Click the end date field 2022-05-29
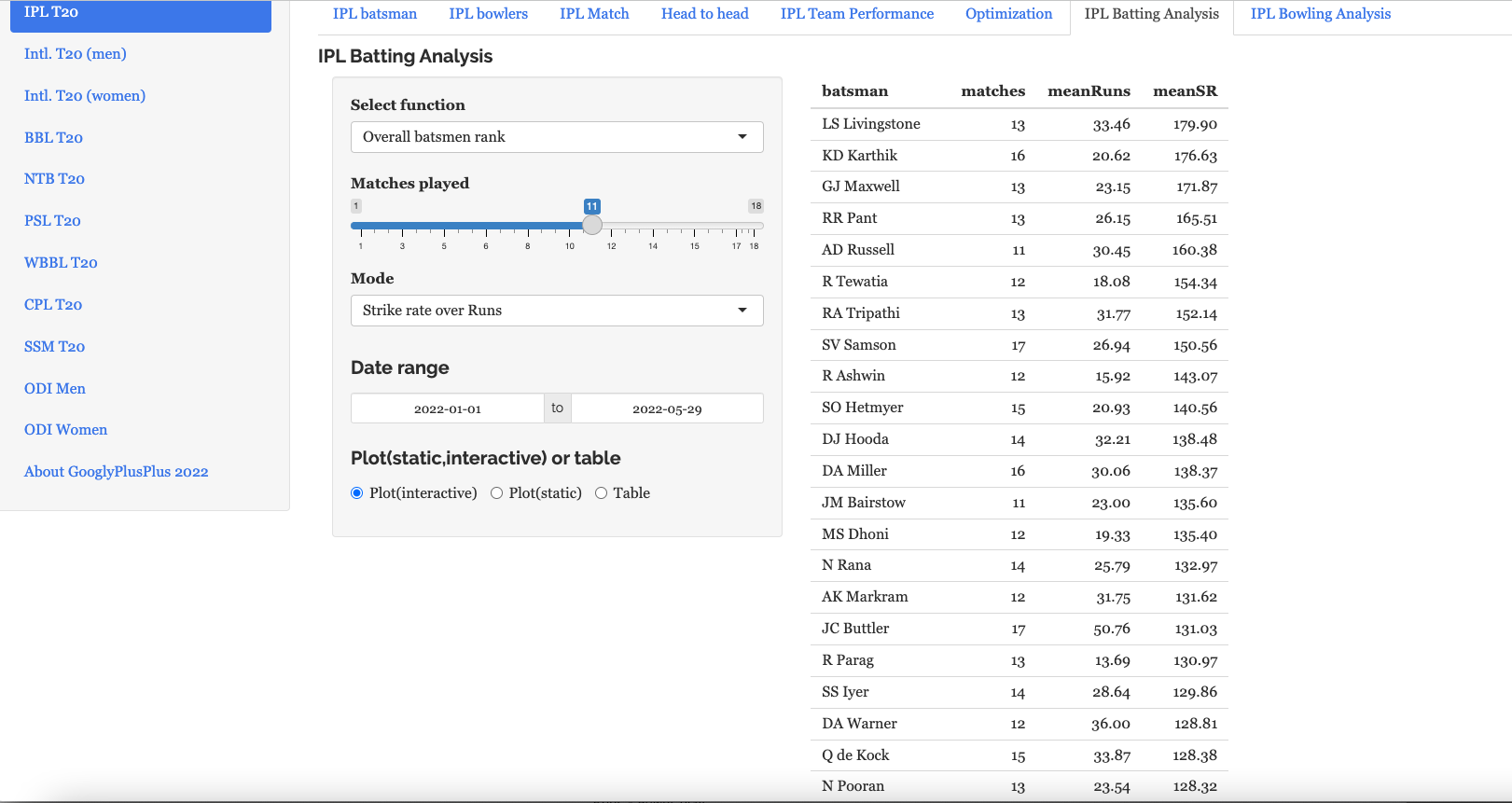Screen dimensions: 1512x803 coord(667,408)
